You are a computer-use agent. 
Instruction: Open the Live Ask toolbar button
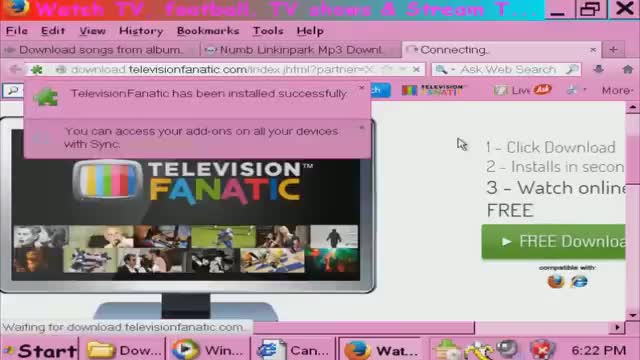[522, 90]
